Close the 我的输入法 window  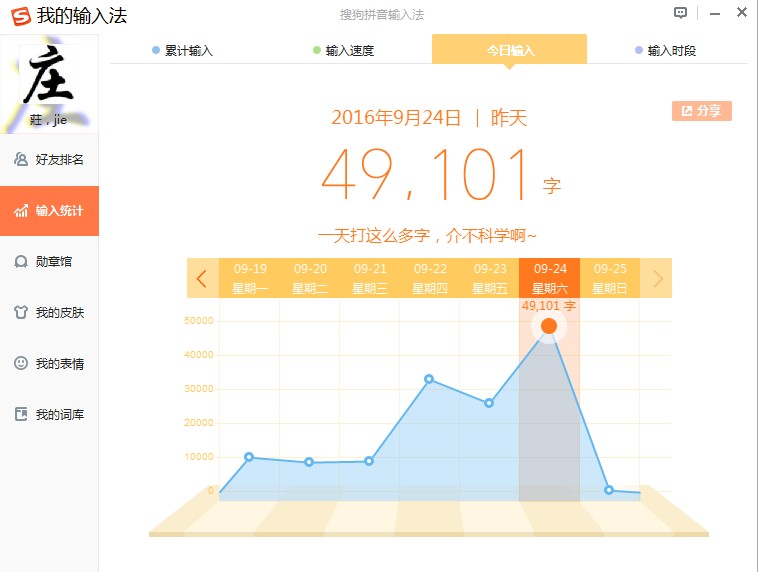point(742,12)
